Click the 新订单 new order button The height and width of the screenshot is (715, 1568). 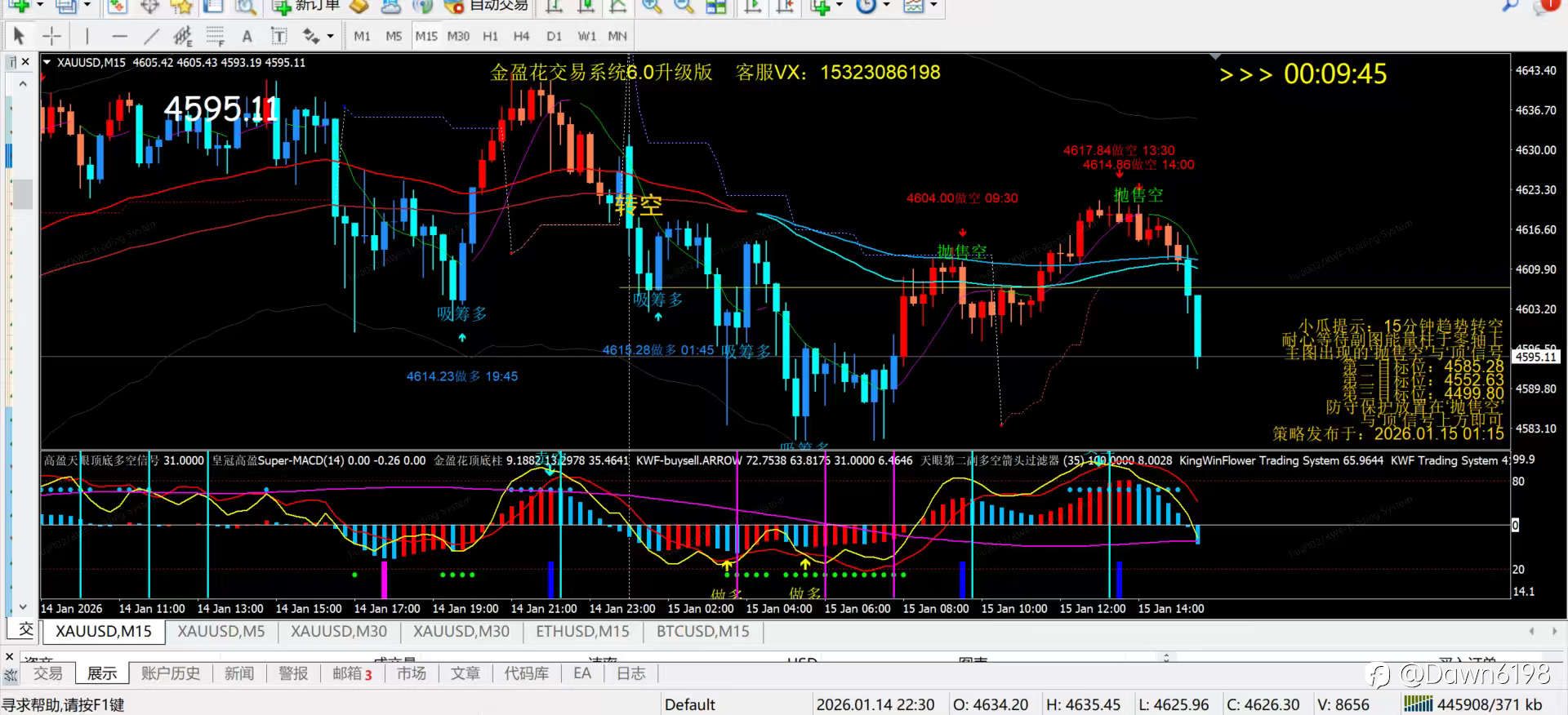point(307,7)
